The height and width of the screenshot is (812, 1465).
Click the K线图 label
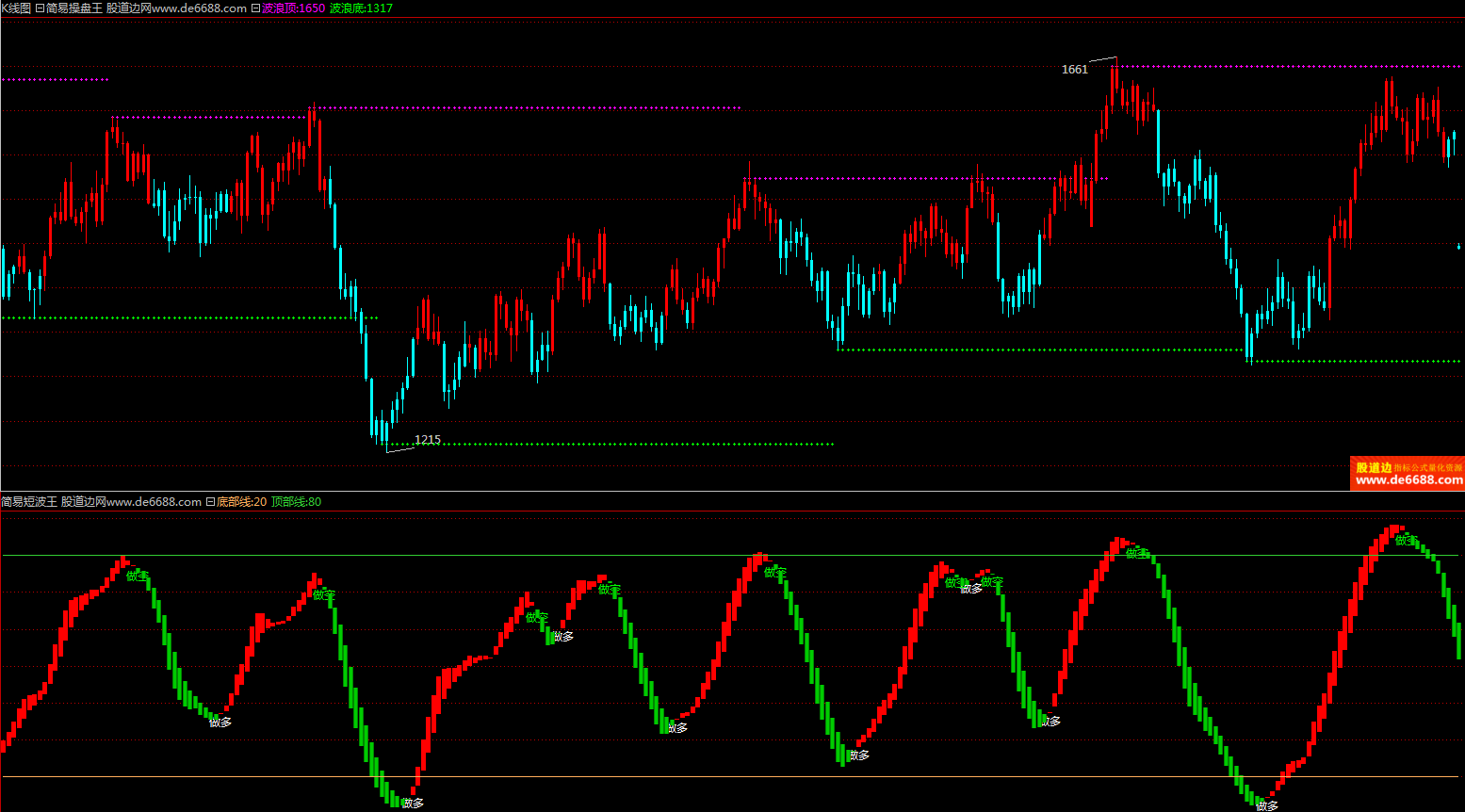click(x=16, y=8)
